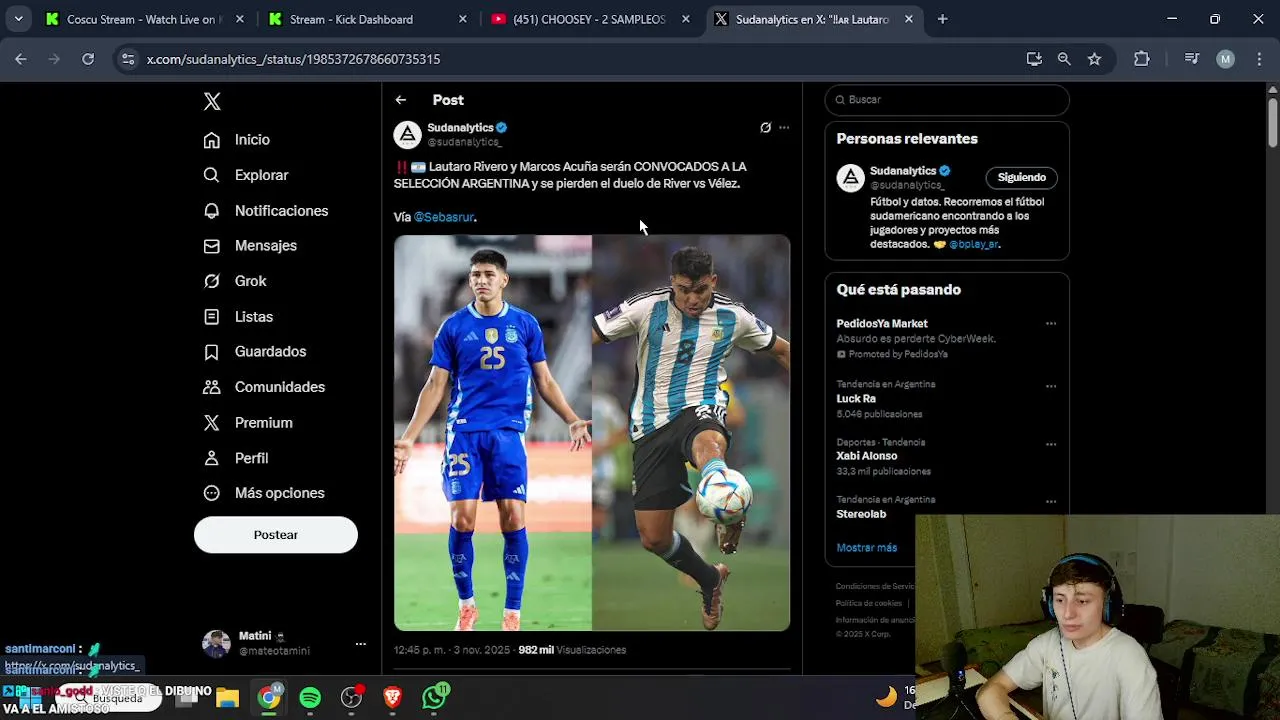Reload the current page
1280x720 pixels.
pos(88,59)
